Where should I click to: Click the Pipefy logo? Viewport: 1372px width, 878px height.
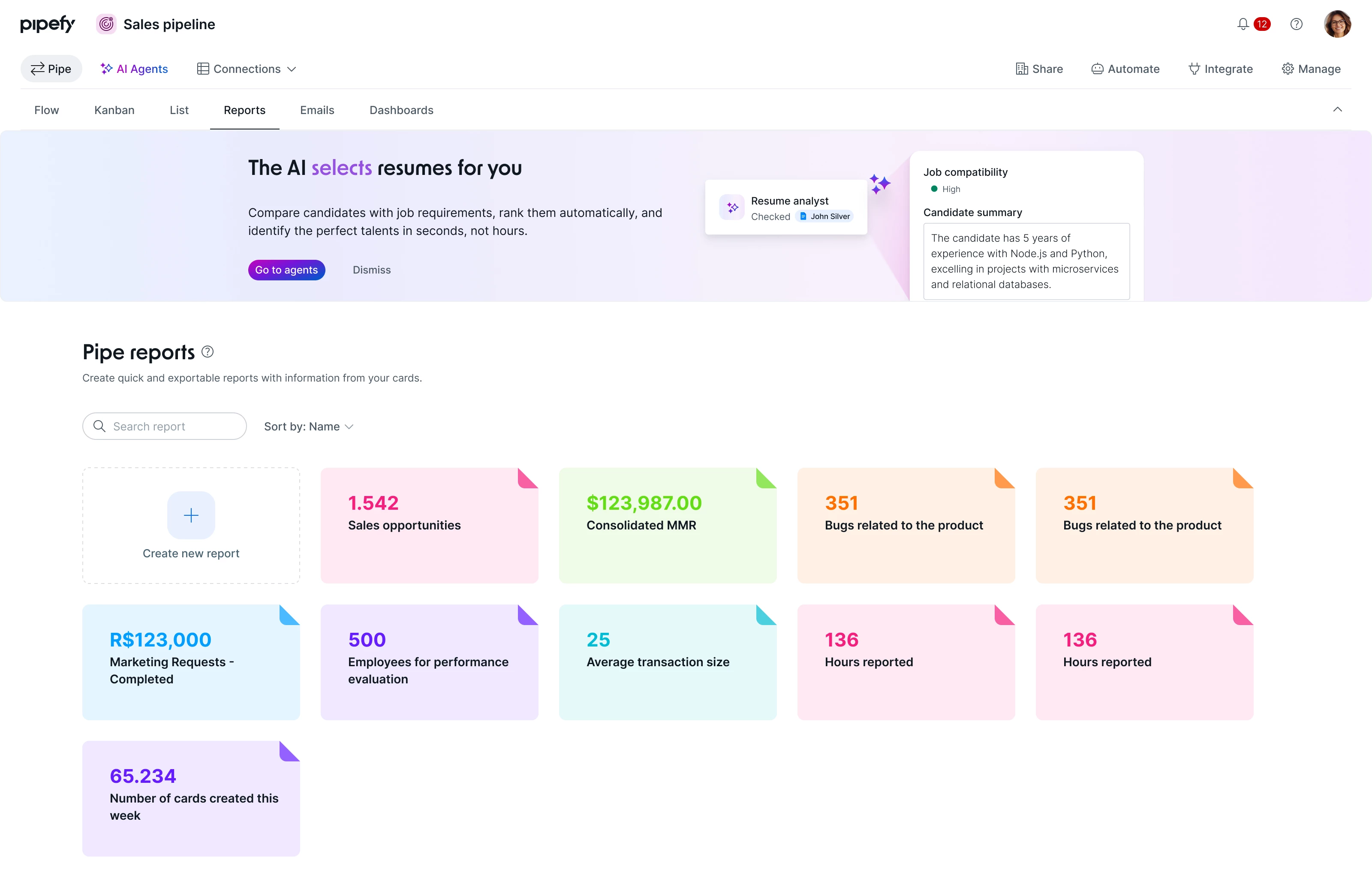click(x=47, y=24)
